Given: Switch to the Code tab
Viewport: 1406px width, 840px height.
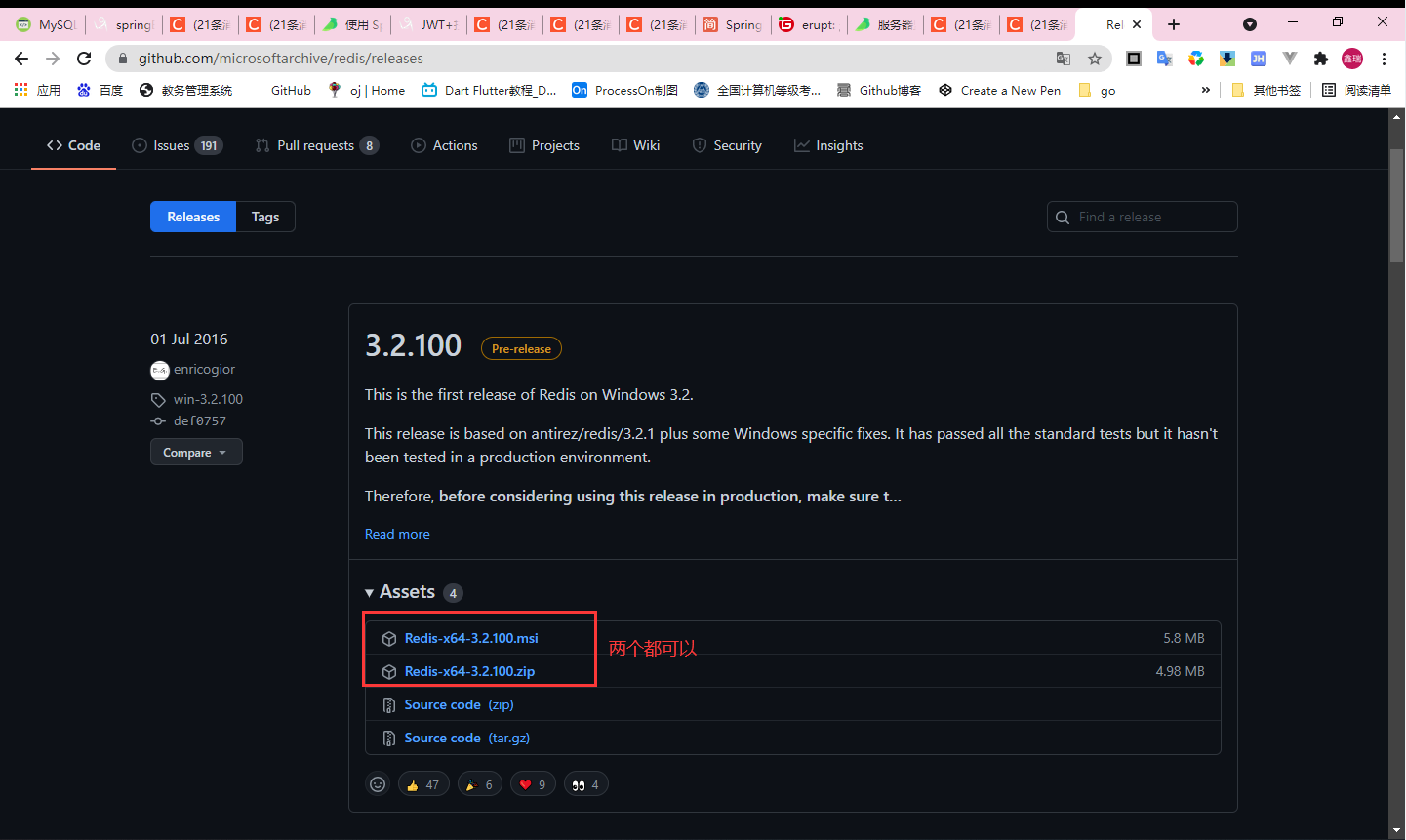Looking at the screenshot, I should (73, 145).
